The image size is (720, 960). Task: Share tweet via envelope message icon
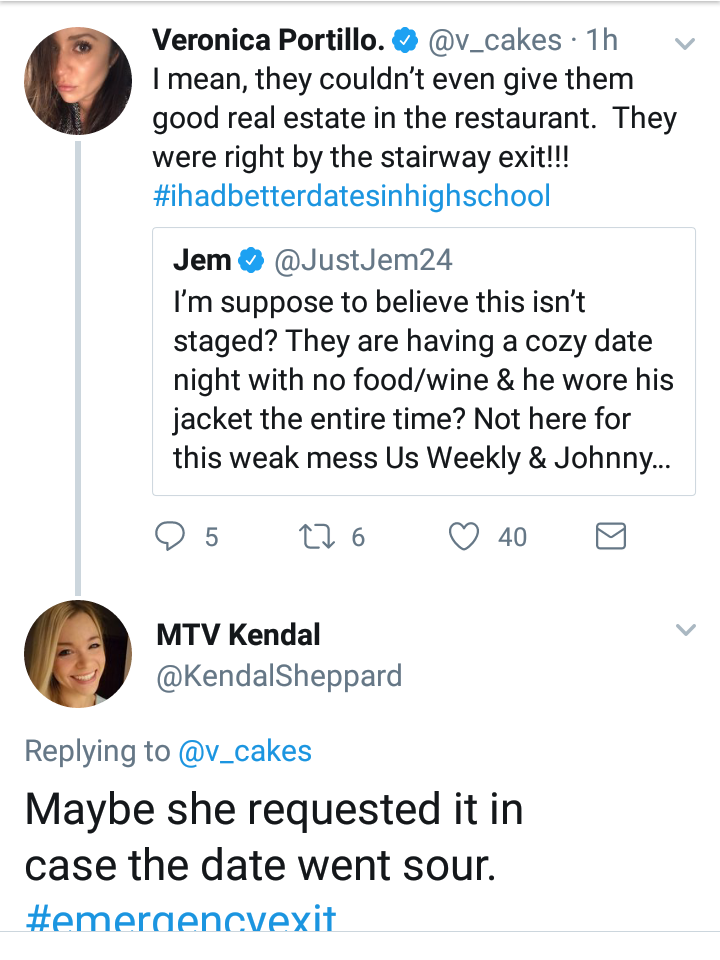click(611, 536)
